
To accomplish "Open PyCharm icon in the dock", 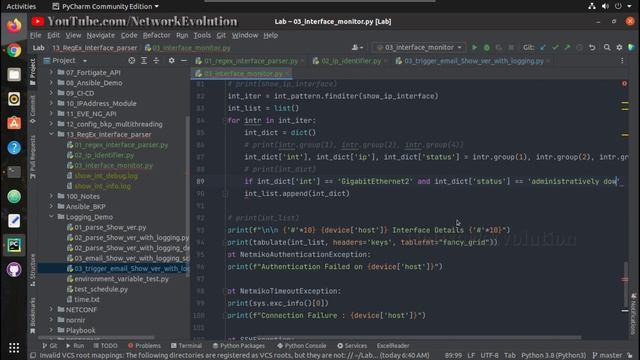I will tap(14, 245).
